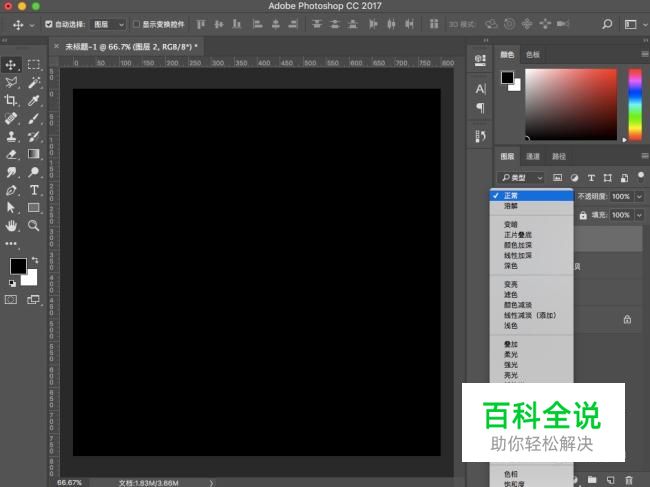Change screen mode icon in toolbox
The image size is (650, 487).
coord(33,299)
